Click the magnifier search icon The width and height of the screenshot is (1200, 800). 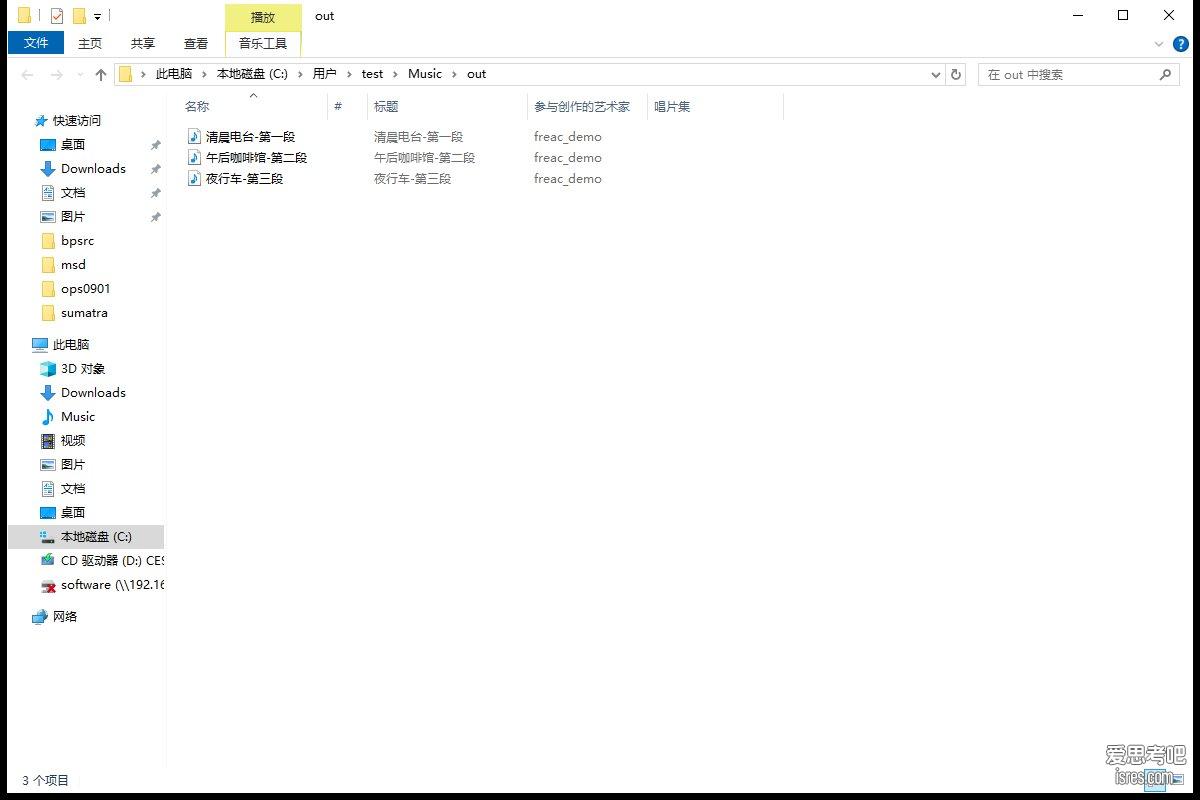(x=1165, y=74)
